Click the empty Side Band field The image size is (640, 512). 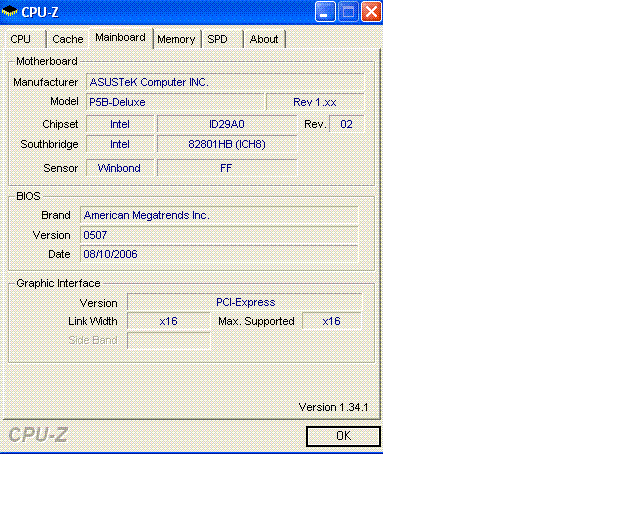point(169,340)
